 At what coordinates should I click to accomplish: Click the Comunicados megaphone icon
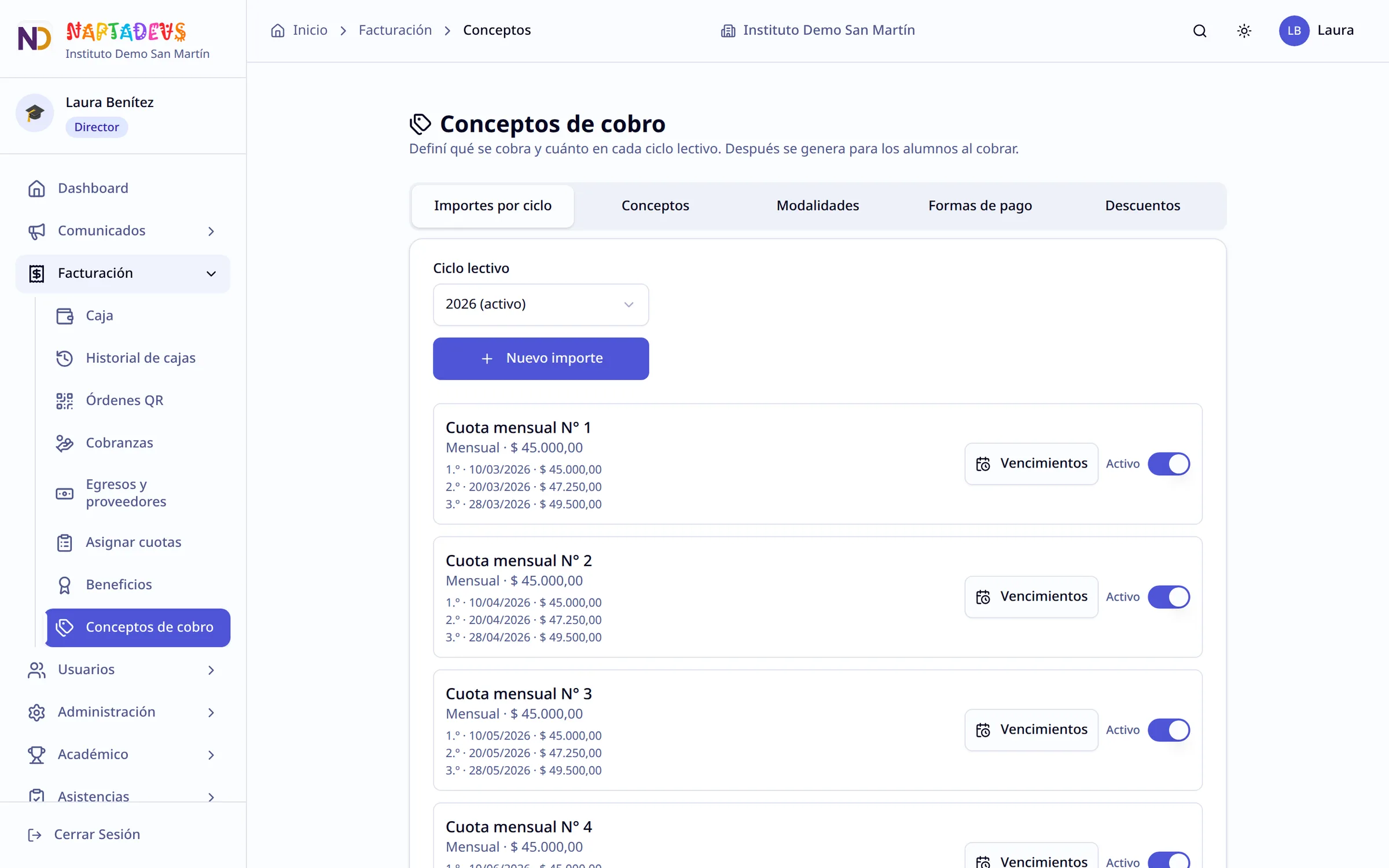click(36, 231)
